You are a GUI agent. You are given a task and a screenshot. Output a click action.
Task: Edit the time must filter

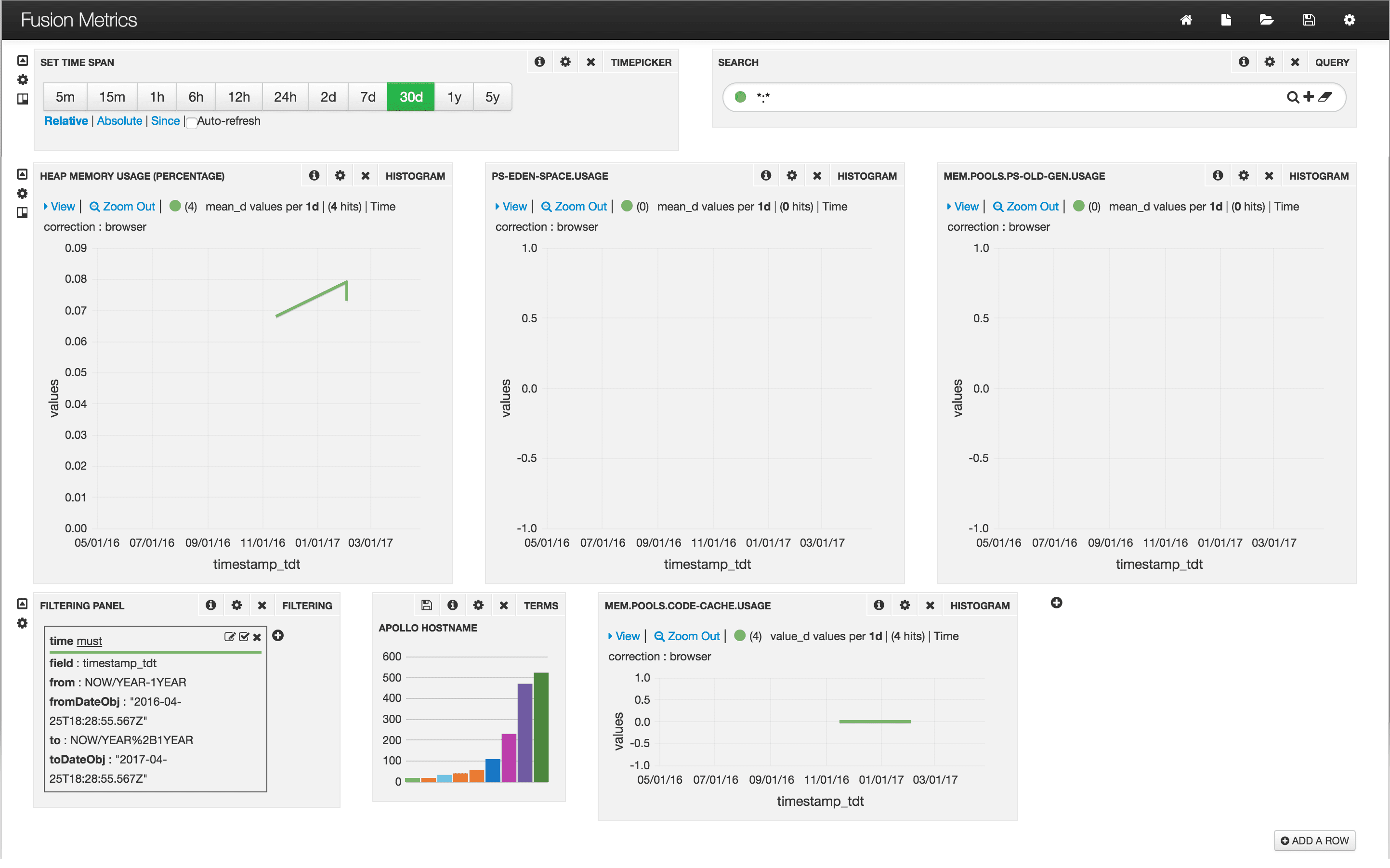[x=230, y=637]
